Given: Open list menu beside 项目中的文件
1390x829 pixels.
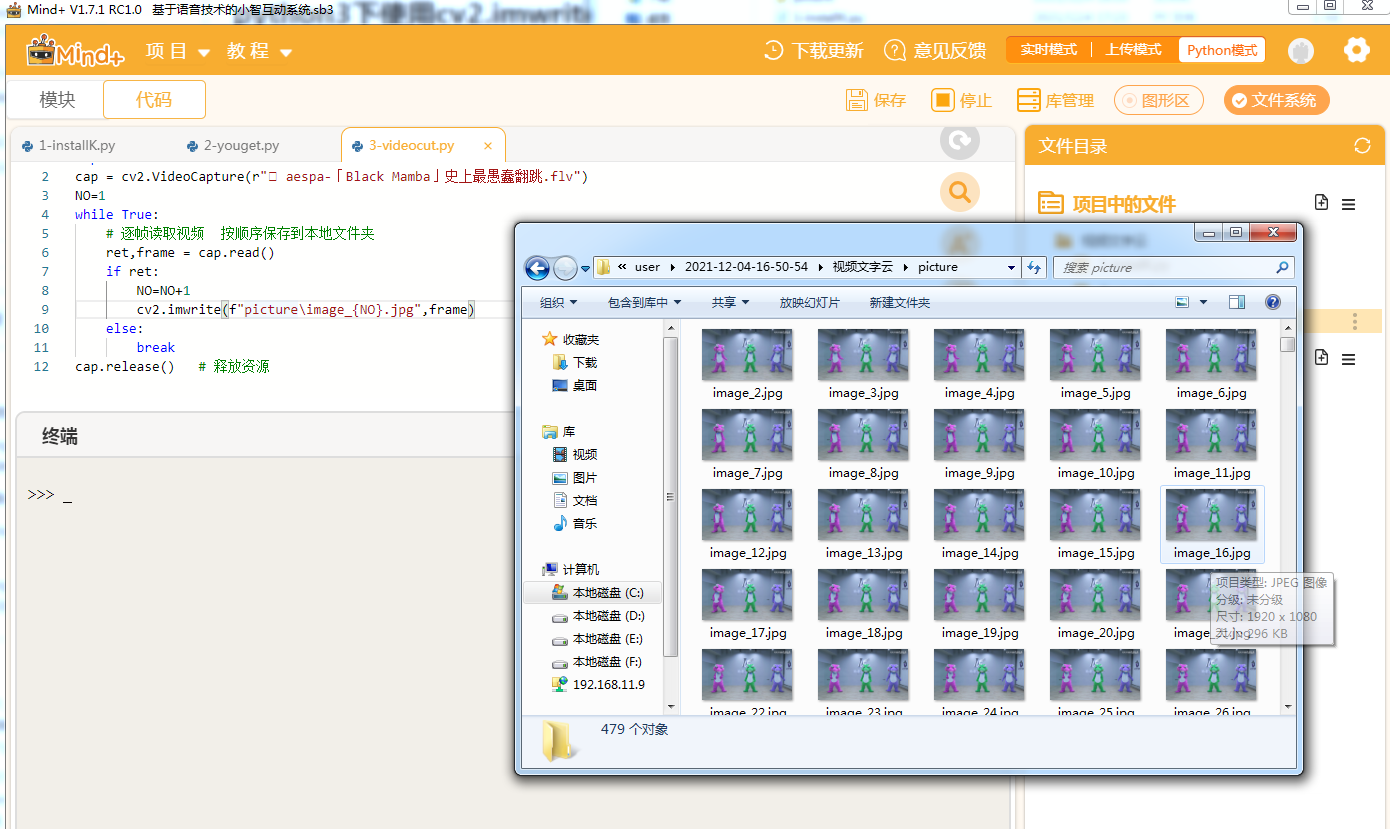Looking at the screenshot, I should point(1348,204).
